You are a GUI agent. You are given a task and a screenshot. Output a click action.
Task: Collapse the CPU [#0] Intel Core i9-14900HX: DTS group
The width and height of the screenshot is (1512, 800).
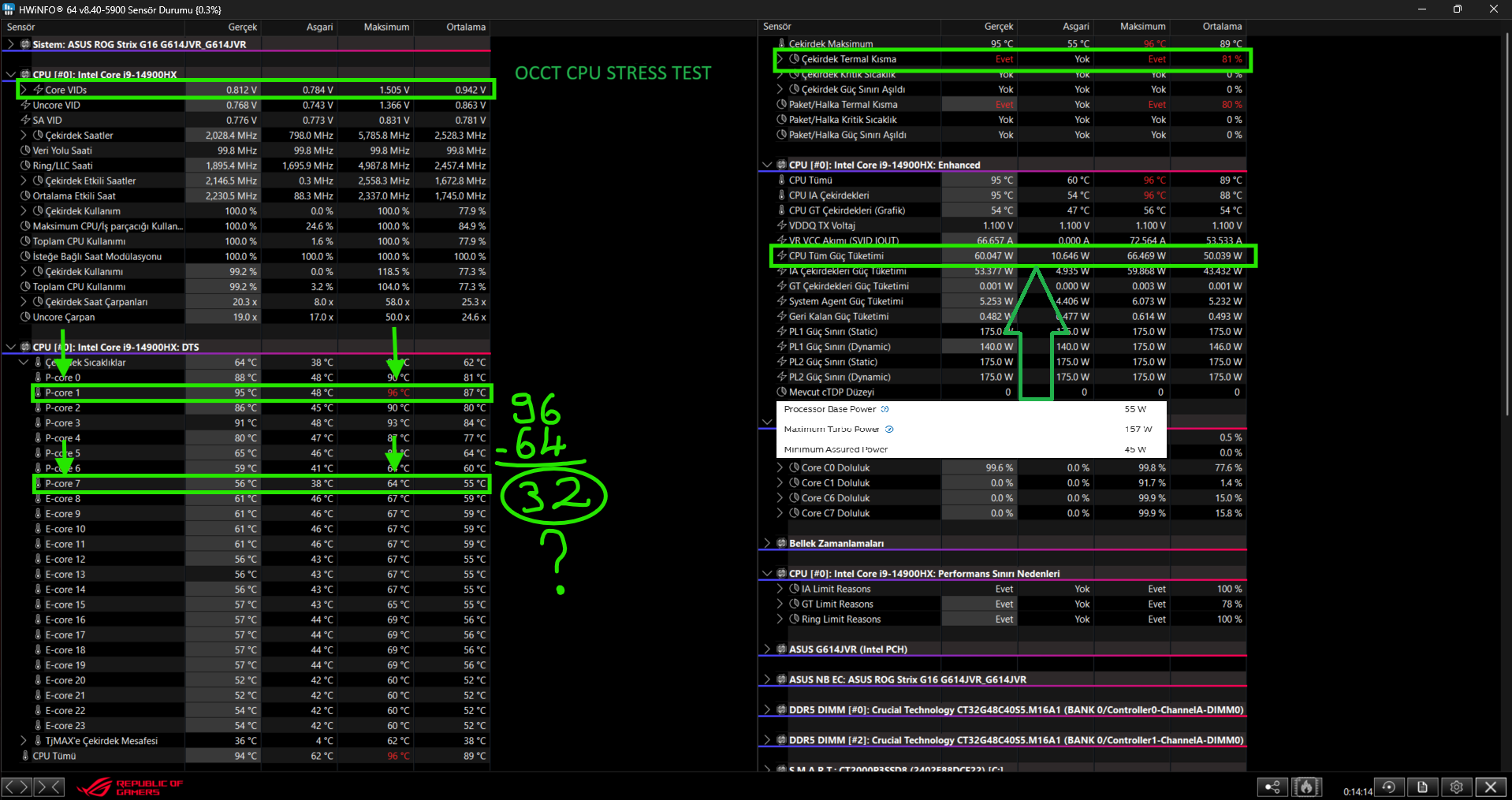click(10, 347)
